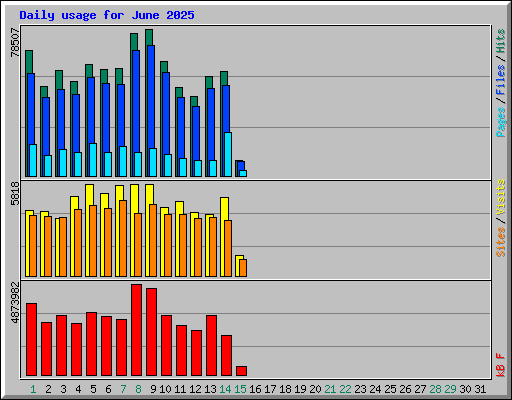The height and width of the screenshot is (400, 512).
Task: Click day 5 on the x-axis
Action: coord(93,389)
